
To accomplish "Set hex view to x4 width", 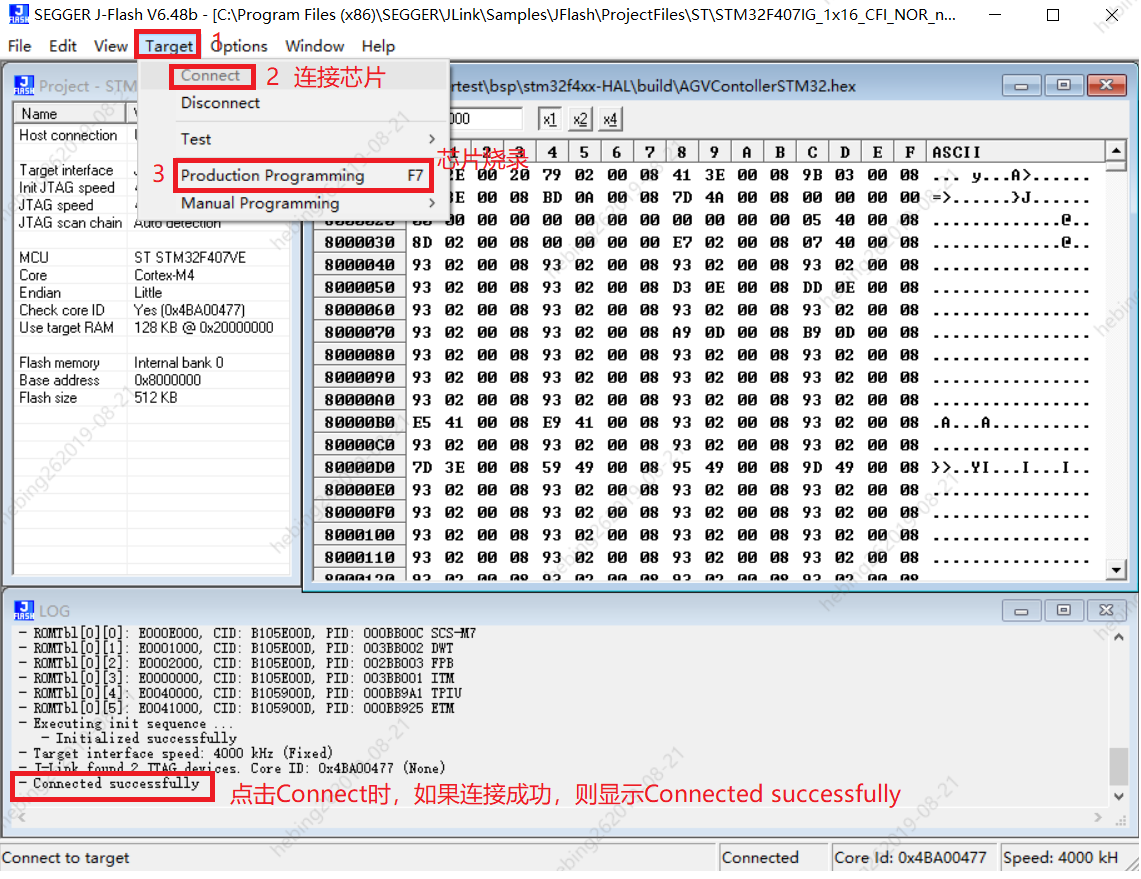I will [610, 119].
